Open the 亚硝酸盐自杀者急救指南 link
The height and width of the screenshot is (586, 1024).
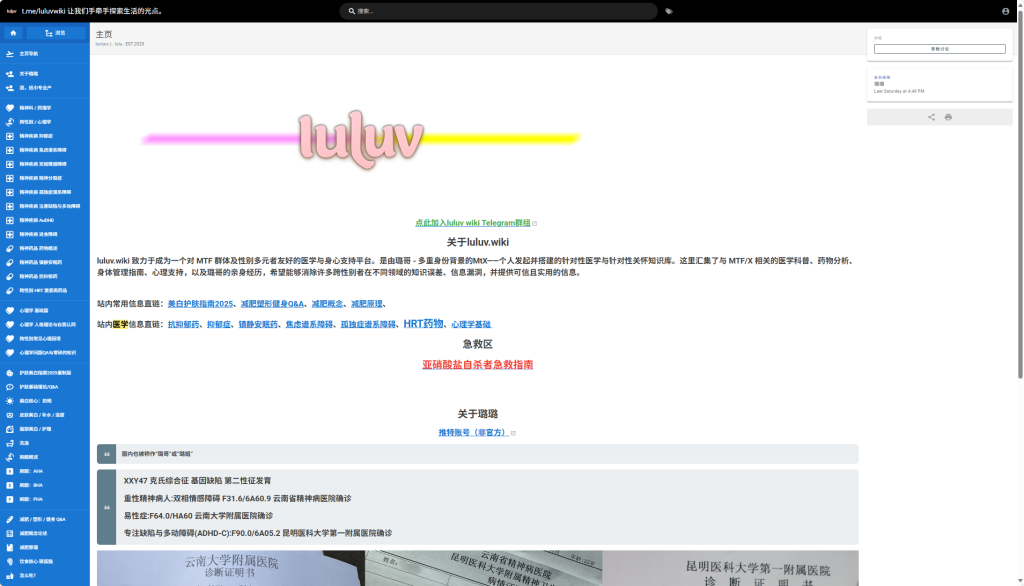[x=477, y=365]
